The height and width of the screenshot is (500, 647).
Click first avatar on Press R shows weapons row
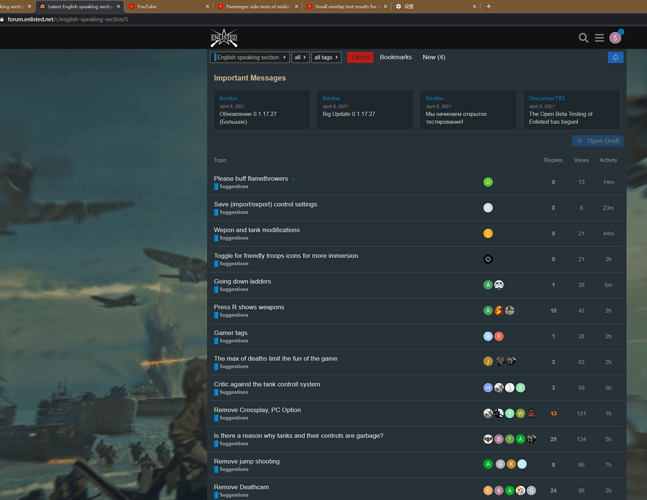point(488,311)
